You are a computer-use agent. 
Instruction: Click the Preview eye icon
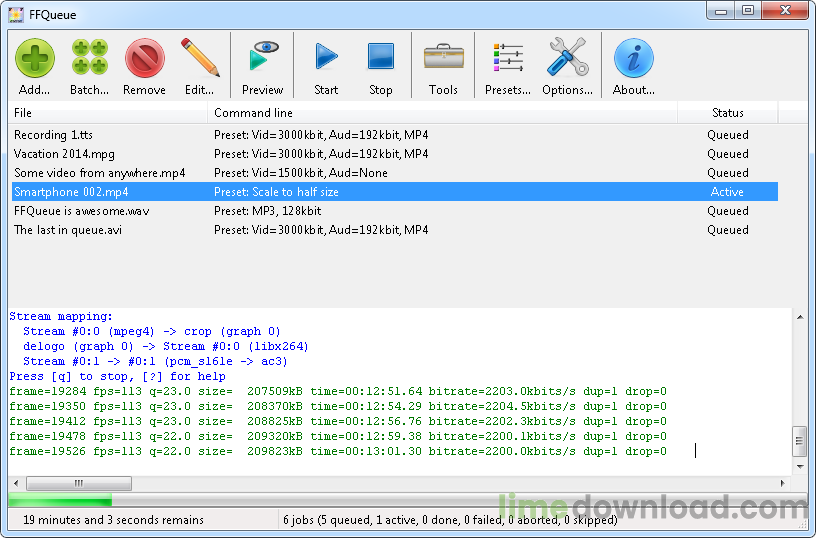(263, 60)
